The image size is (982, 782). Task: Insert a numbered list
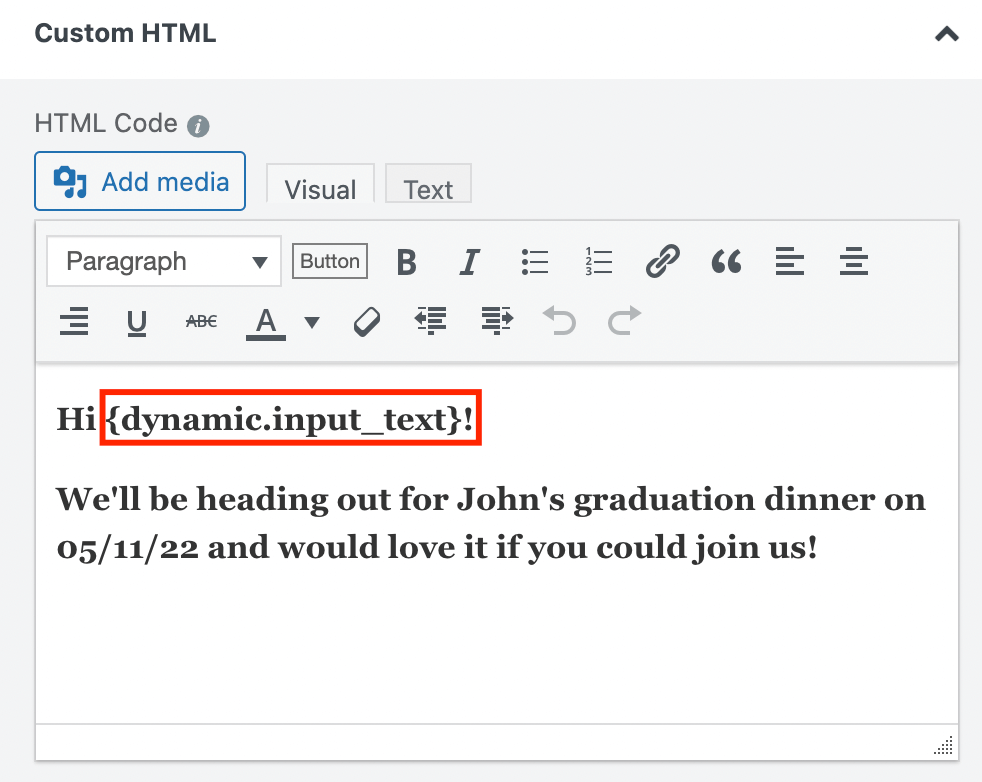tap(598, 261)
